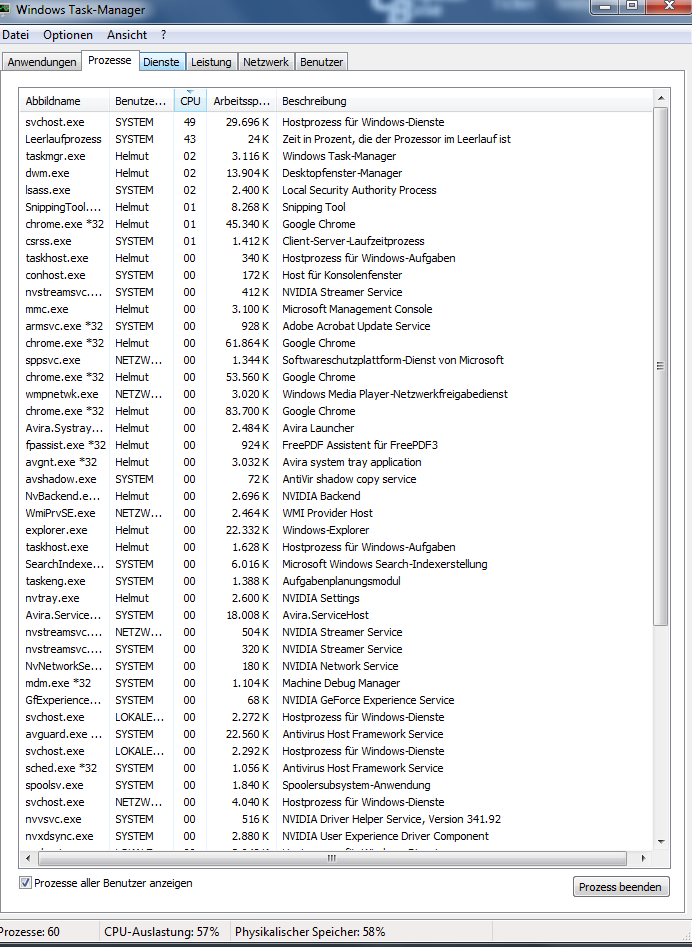Select the fpassist.exe *32 process
Viewport: 692px width, 947px height.
(336, 445)
